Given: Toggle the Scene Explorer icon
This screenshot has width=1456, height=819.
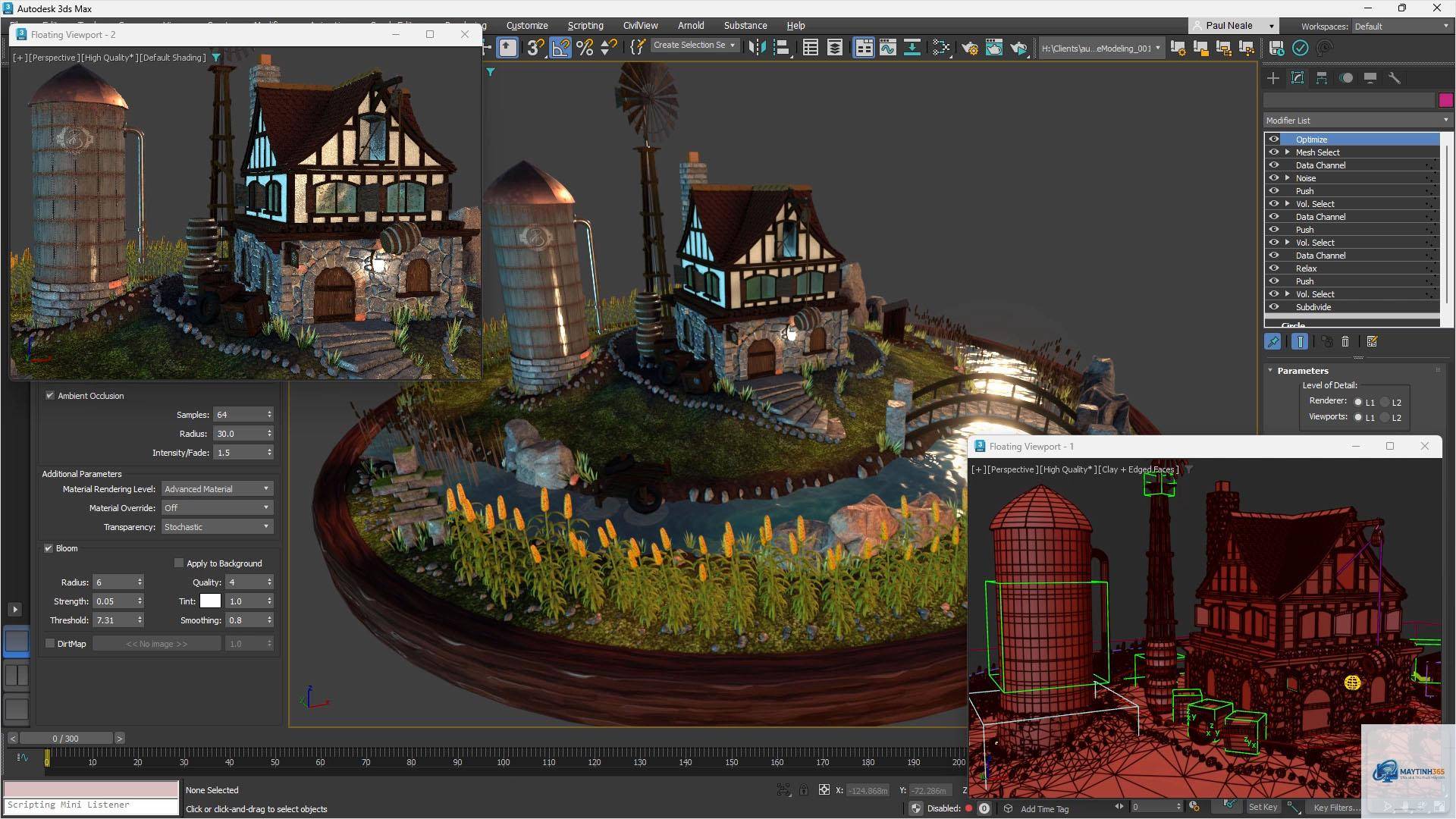Looking at the screenshot, I should (811, 48).
